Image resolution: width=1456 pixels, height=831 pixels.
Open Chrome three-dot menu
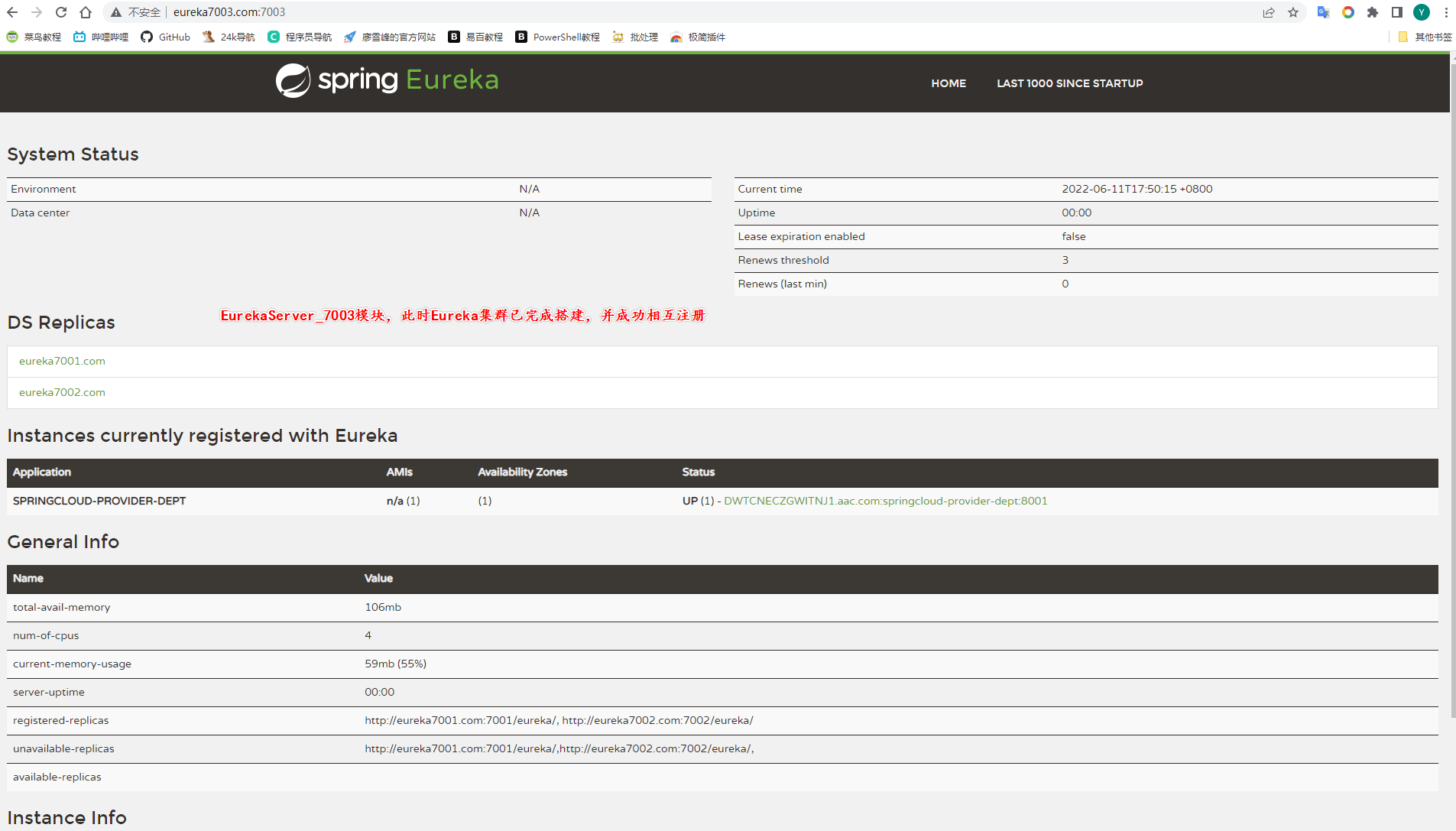point(1446,12)
